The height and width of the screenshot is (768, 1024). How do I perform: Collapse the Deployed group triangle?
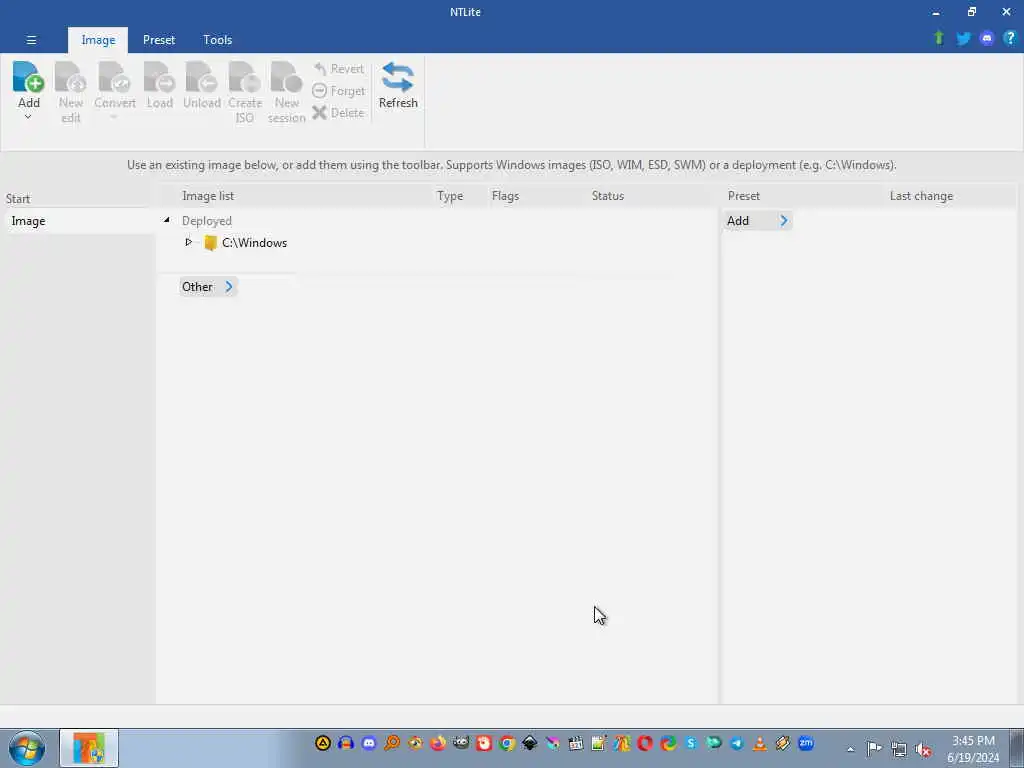pos(167,220)
